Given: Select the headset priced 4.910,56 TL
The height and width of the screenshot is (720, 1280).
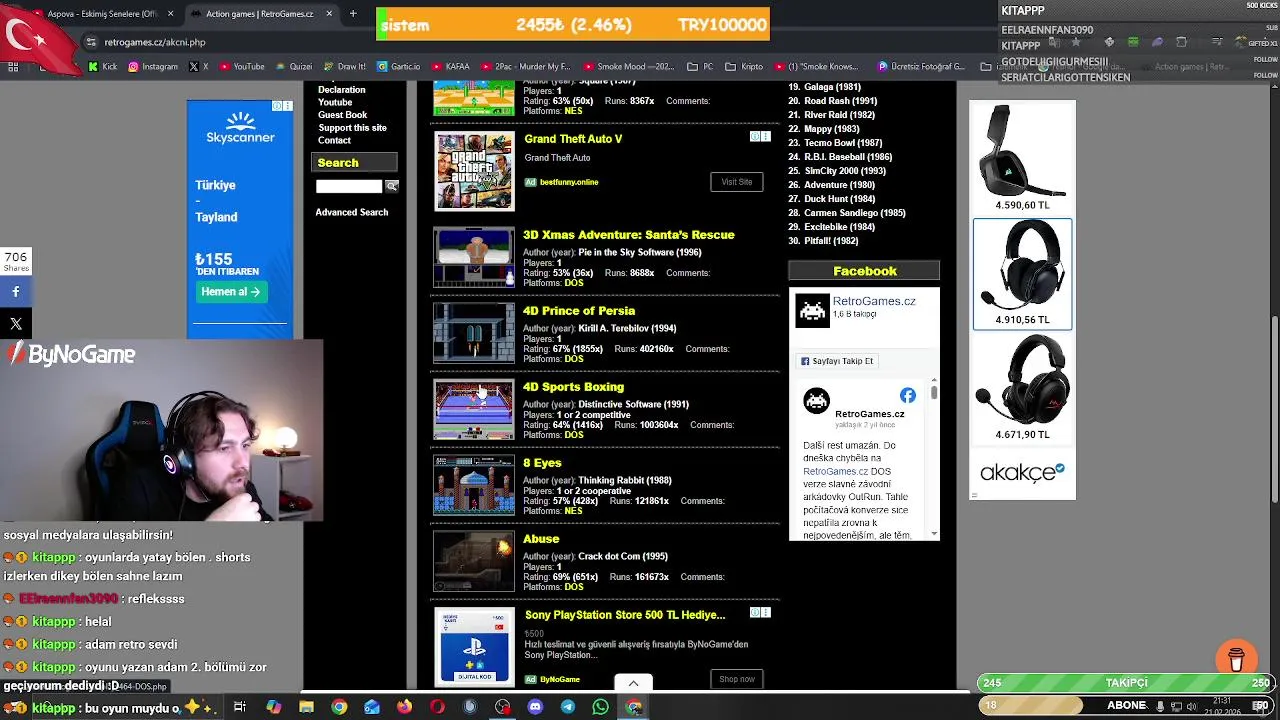Looking at the screenshot, I should point(1022,274).
